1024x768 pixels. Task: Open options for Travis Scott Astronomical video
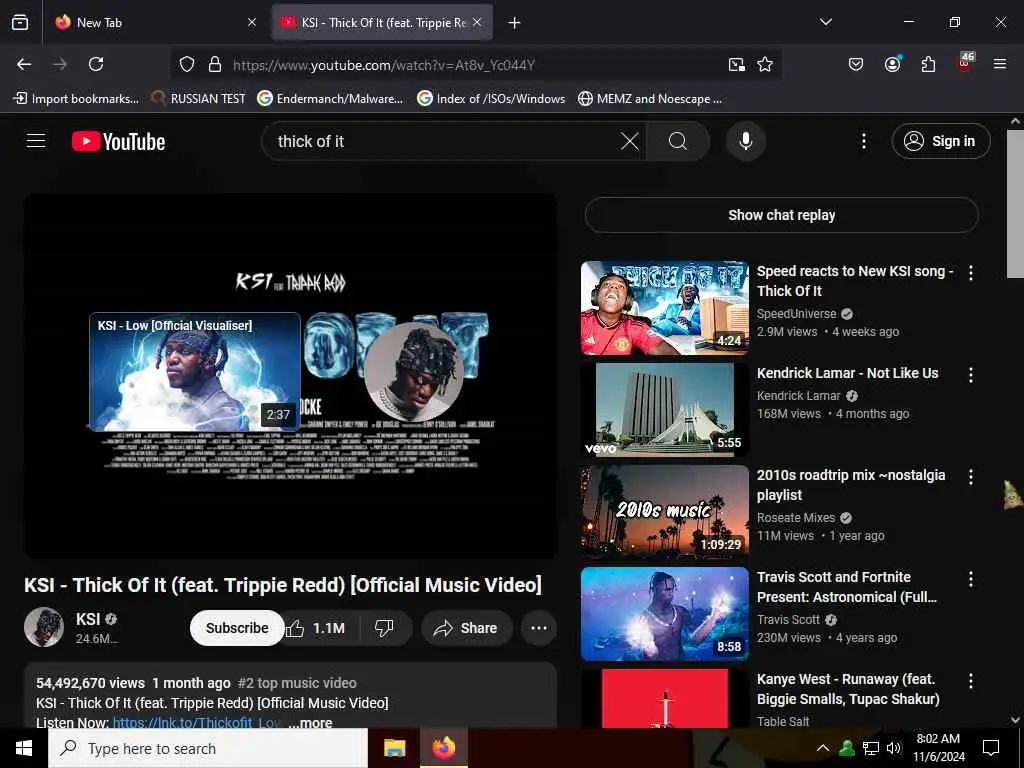970,579
